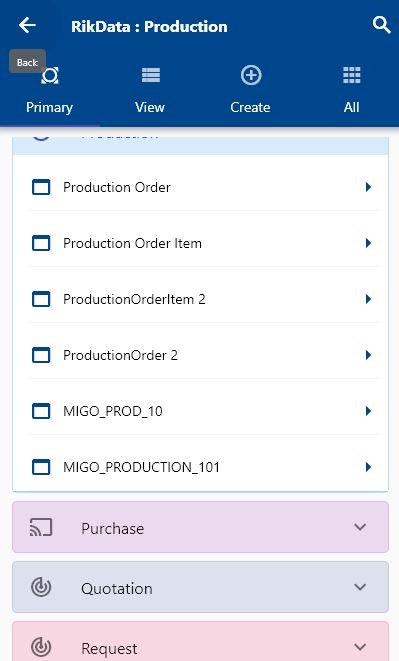Click the arrow next to ProductionOrderItem 2
Viewport: 399px width, 661px height.
[368, 299]
